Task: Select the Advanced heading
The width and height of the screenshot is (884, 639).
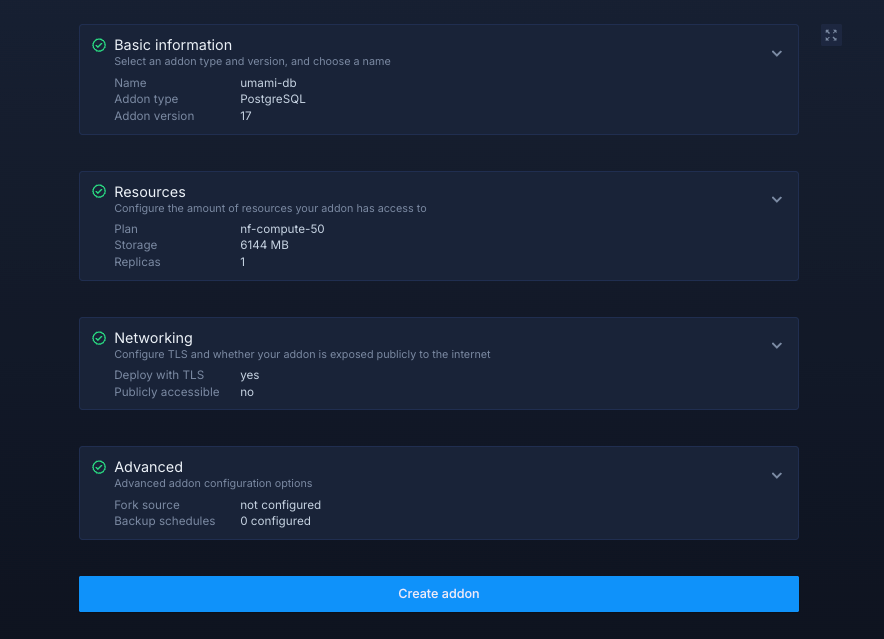Action: (148, 467)
